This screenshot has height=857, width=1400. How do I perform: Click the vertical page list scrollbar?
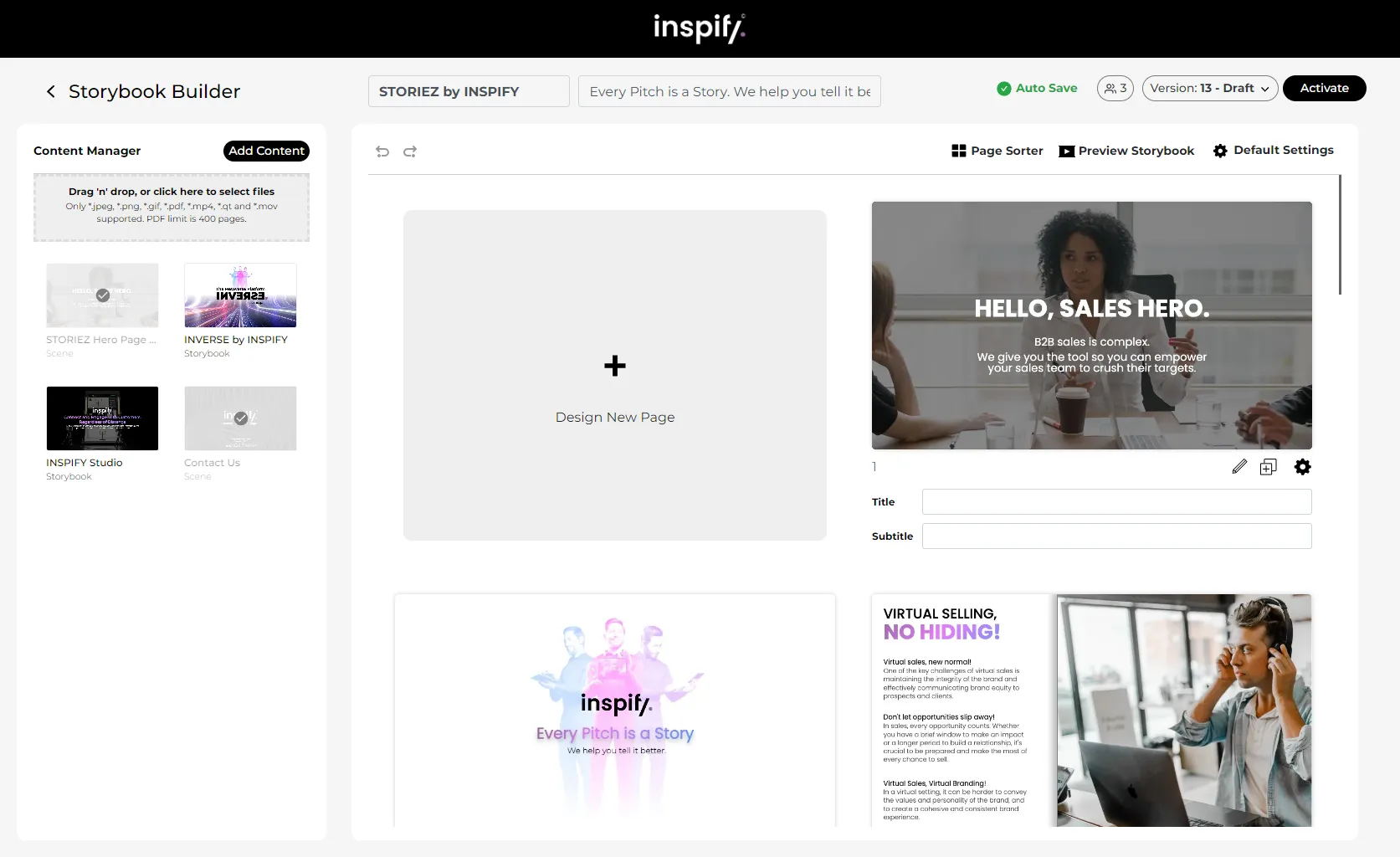(1340, 234)
